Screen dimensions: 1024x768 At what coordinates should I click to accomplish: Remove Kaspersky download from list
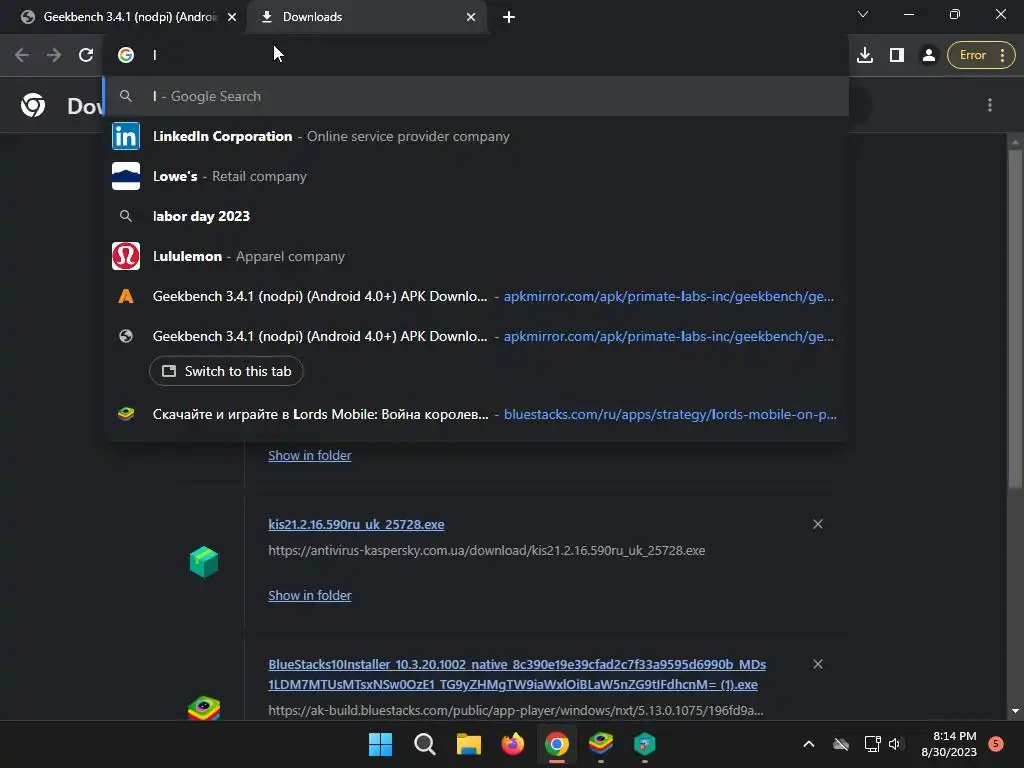click(818, 524)
